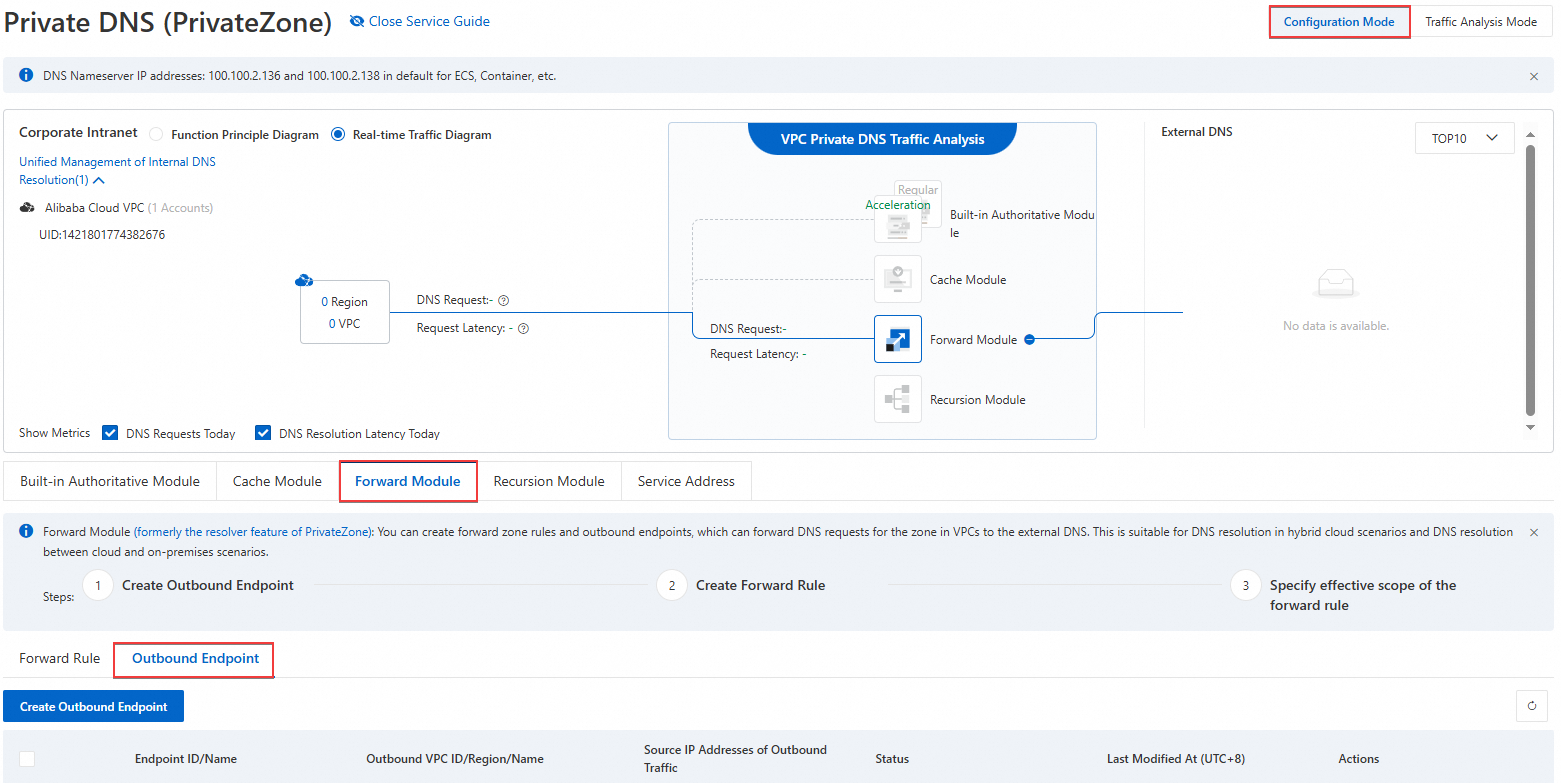Screen dimensions: 1561x783
Task: Click the Recursion Module diagram icon
Action: (x=897, y=399)
